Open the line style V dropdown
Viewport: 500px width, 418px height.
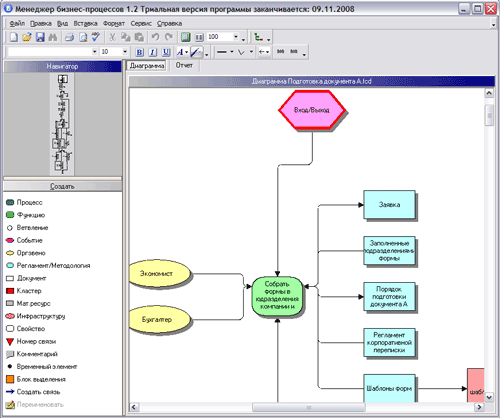click(x=251, y=52)
